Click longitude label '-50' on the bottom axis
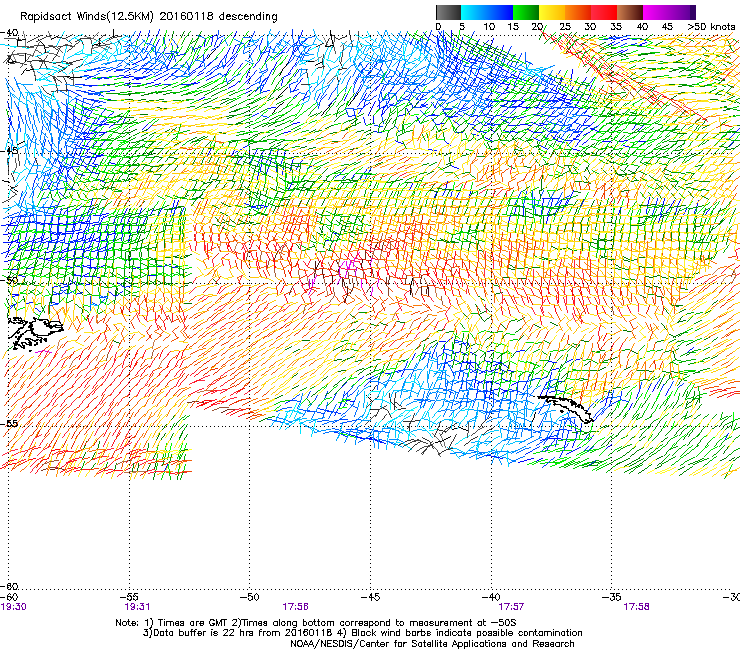Viewport: 740px width, 650px height. click(249, 597)
